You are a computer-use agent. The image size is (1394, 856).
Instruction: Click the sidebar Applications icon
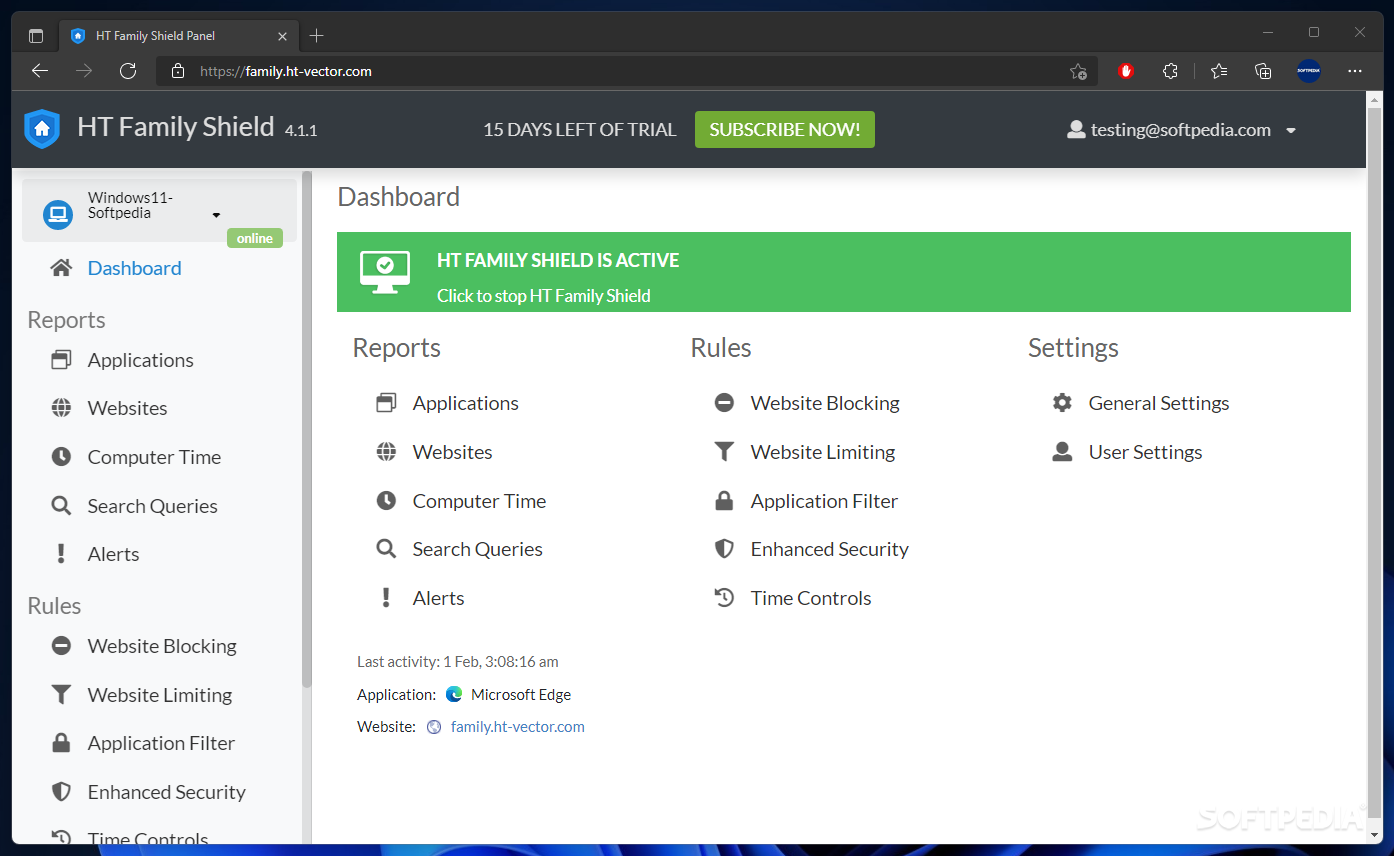click(61, 360)
